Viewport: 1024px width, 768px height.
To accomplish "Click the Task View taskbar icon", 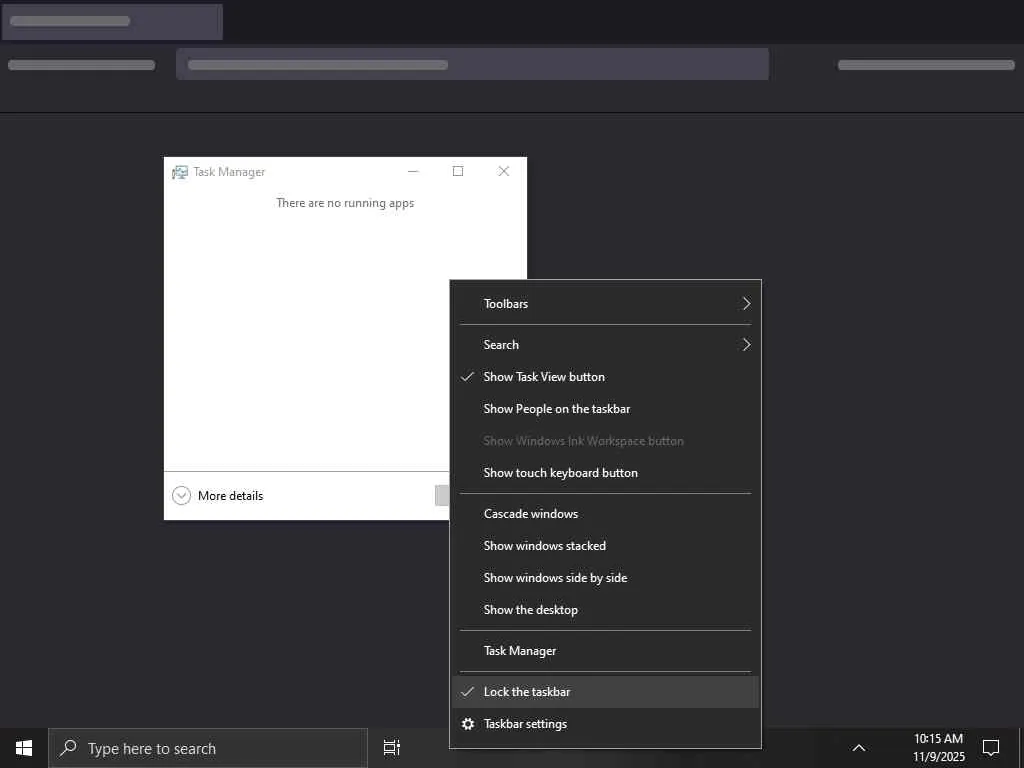I will click(392, 748).
